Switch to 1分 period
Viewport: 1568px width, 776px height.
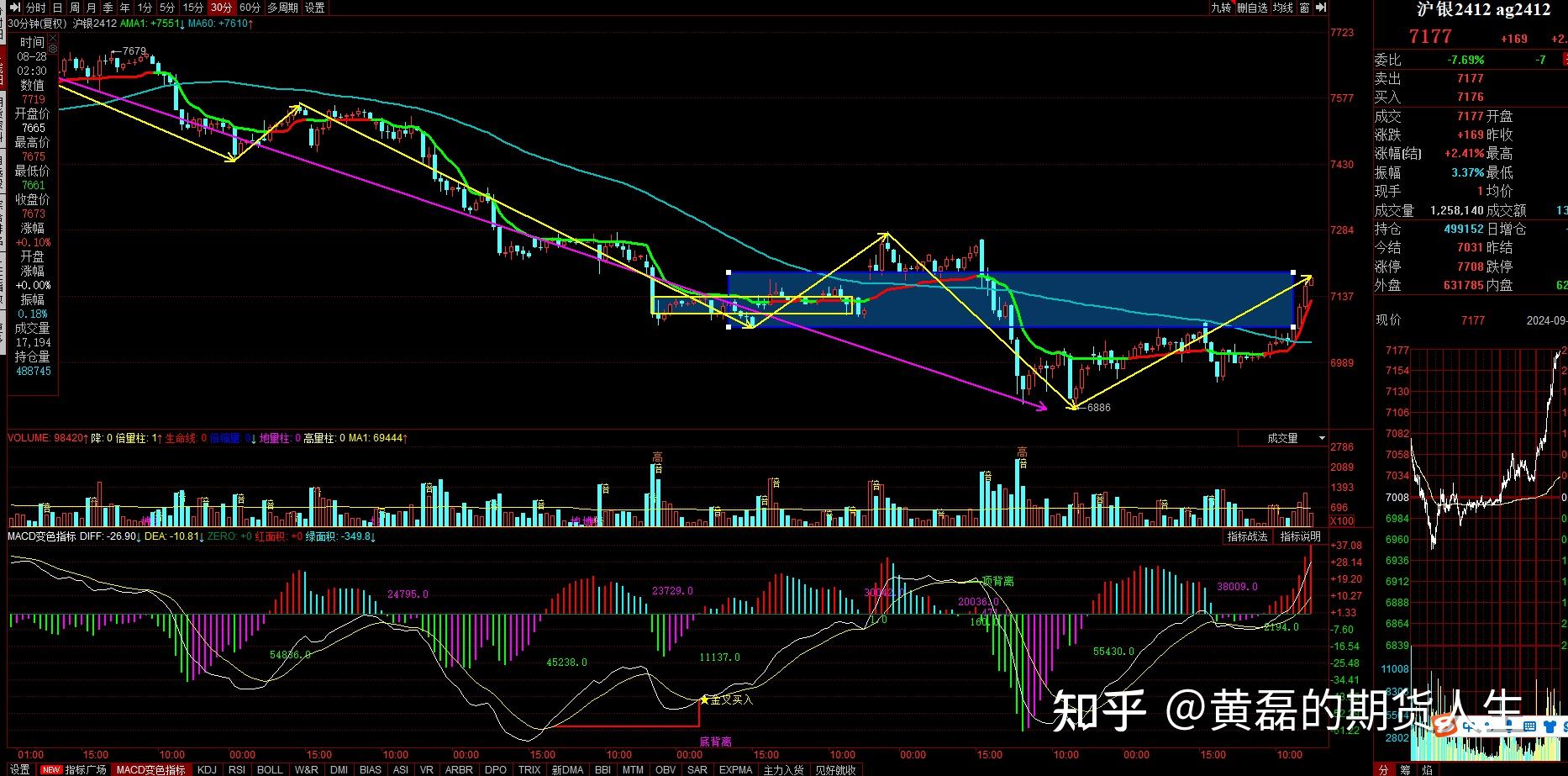click(145, 8)
